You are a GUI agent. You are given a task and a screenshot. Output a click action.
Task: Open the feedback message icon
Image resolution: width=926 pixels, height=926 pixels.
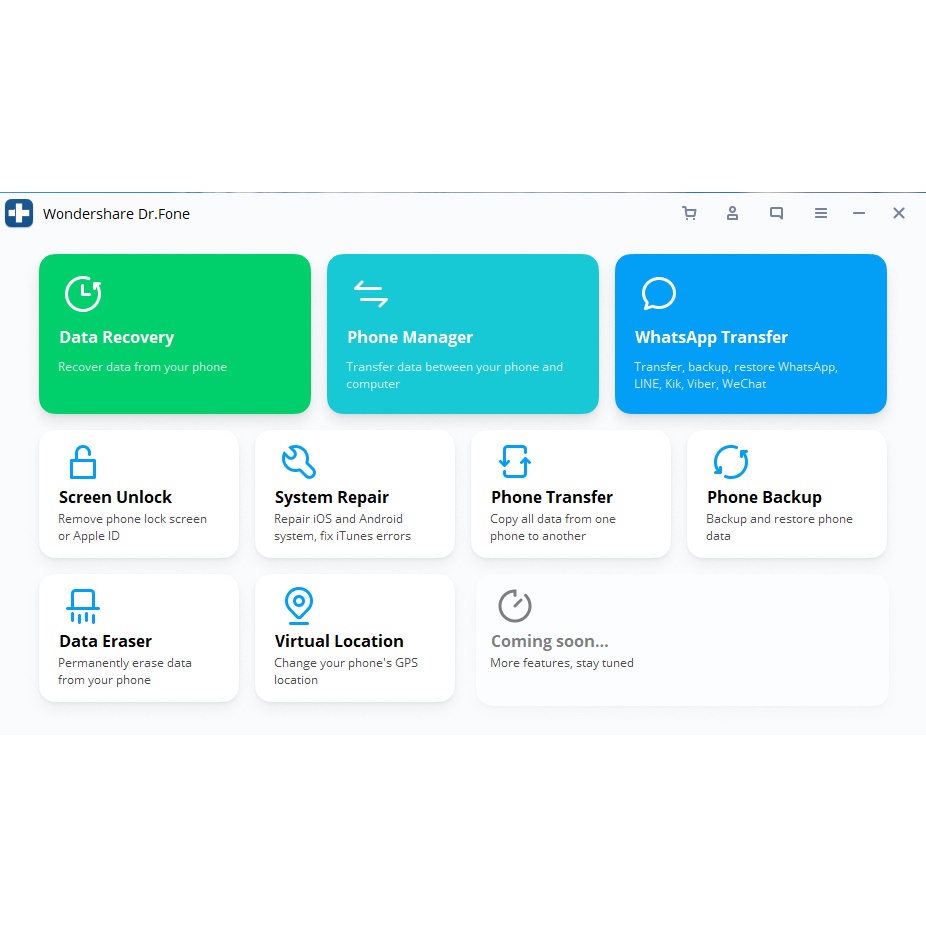(x=776, y=213)
